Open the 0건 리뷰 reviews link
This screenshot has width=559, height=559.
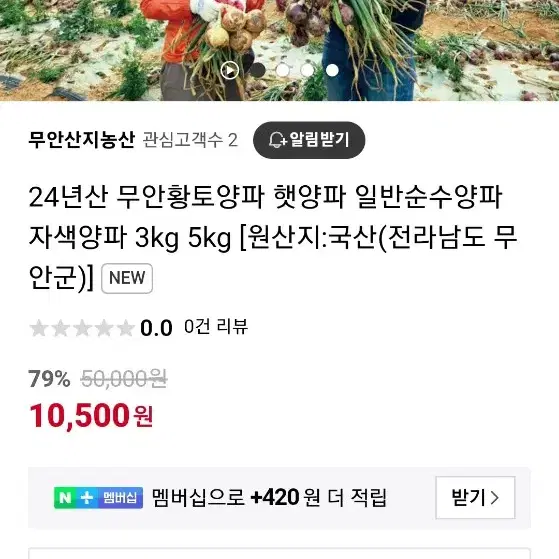tap(216, 327)
